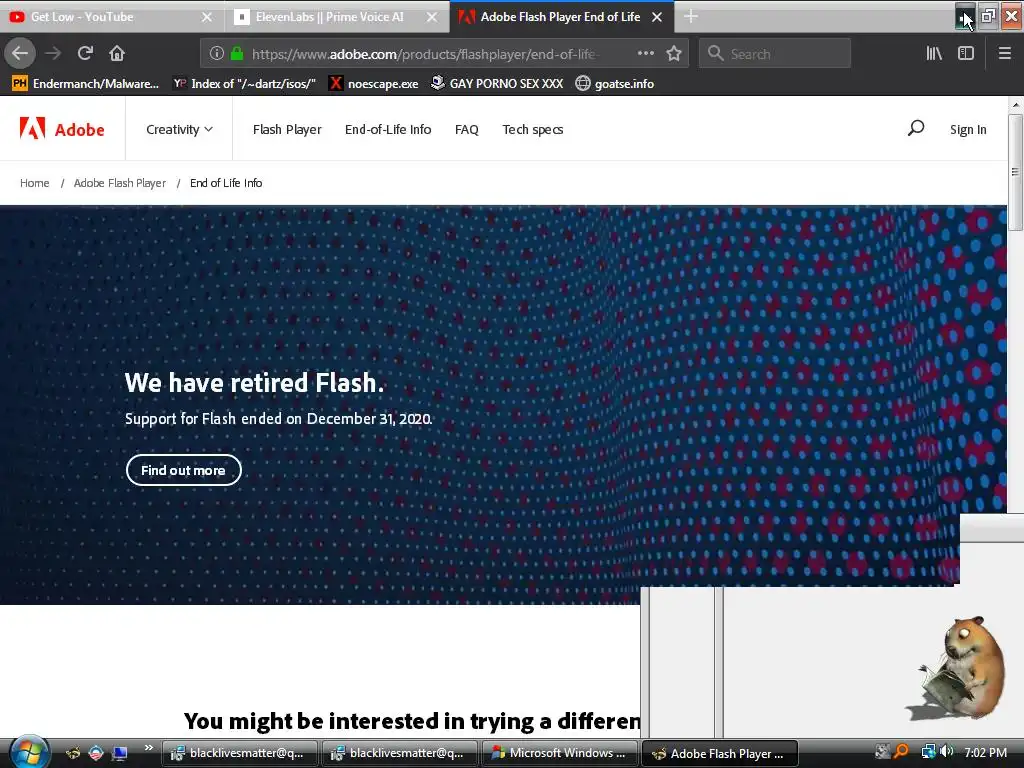Click in the URL address field
The width and height of the screenshot is (1024, 768).
[424, 54]
